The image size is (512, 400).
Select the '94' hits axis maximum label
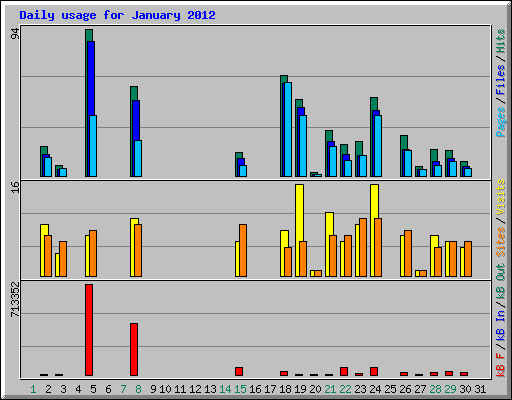point(15,34)
